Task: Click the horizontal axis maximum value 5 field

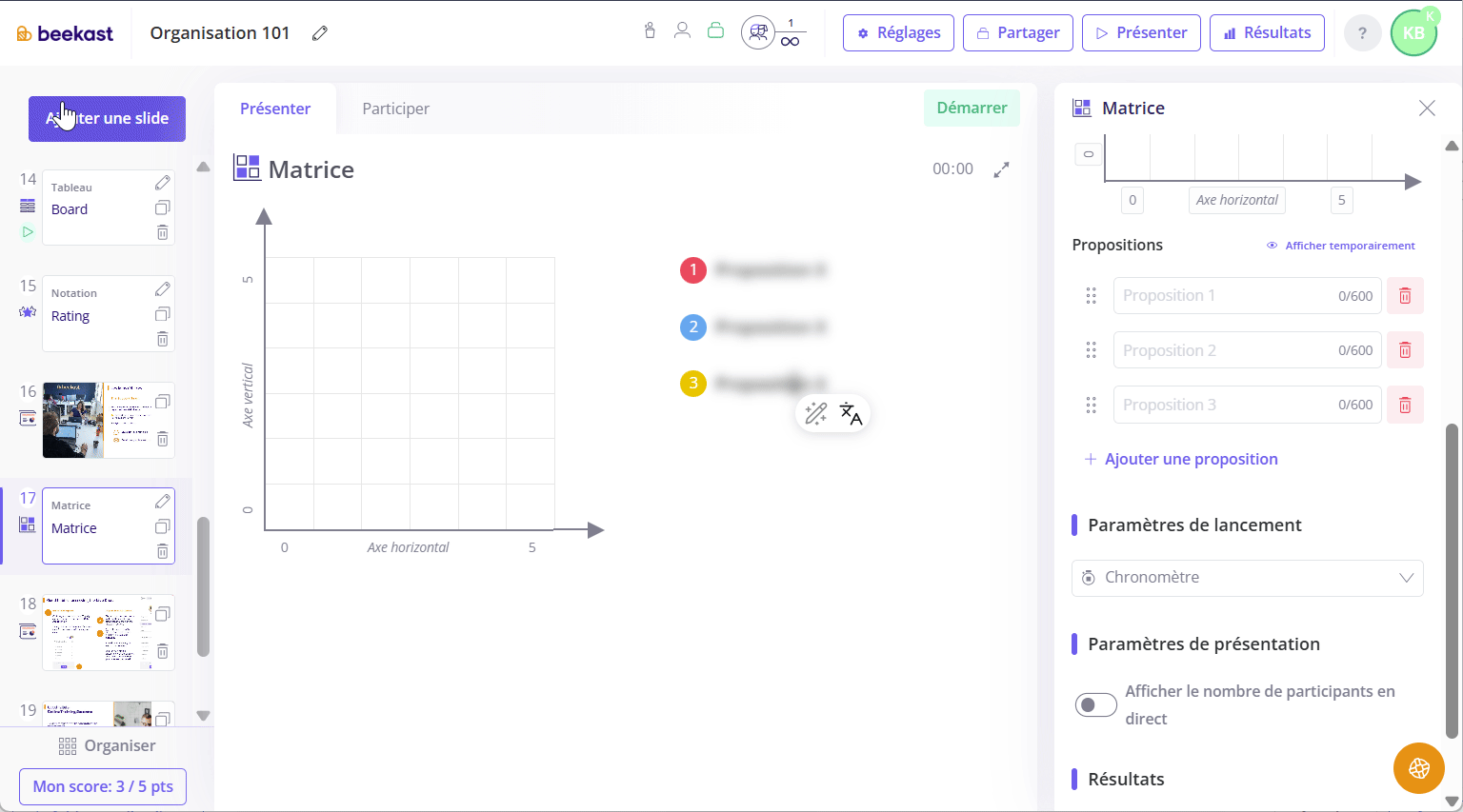Action: click(1342, 200)
